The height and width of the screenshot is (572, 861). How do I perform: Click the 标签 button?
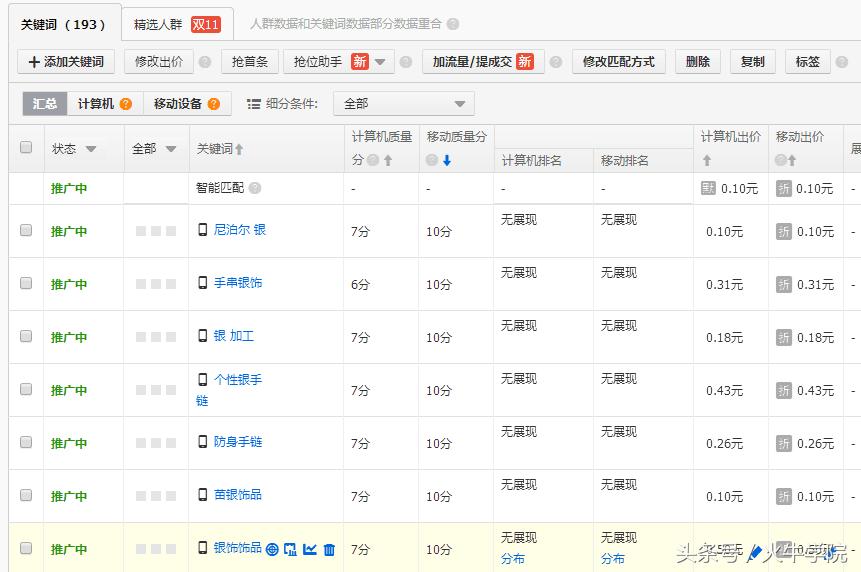(x=808, y=62)
